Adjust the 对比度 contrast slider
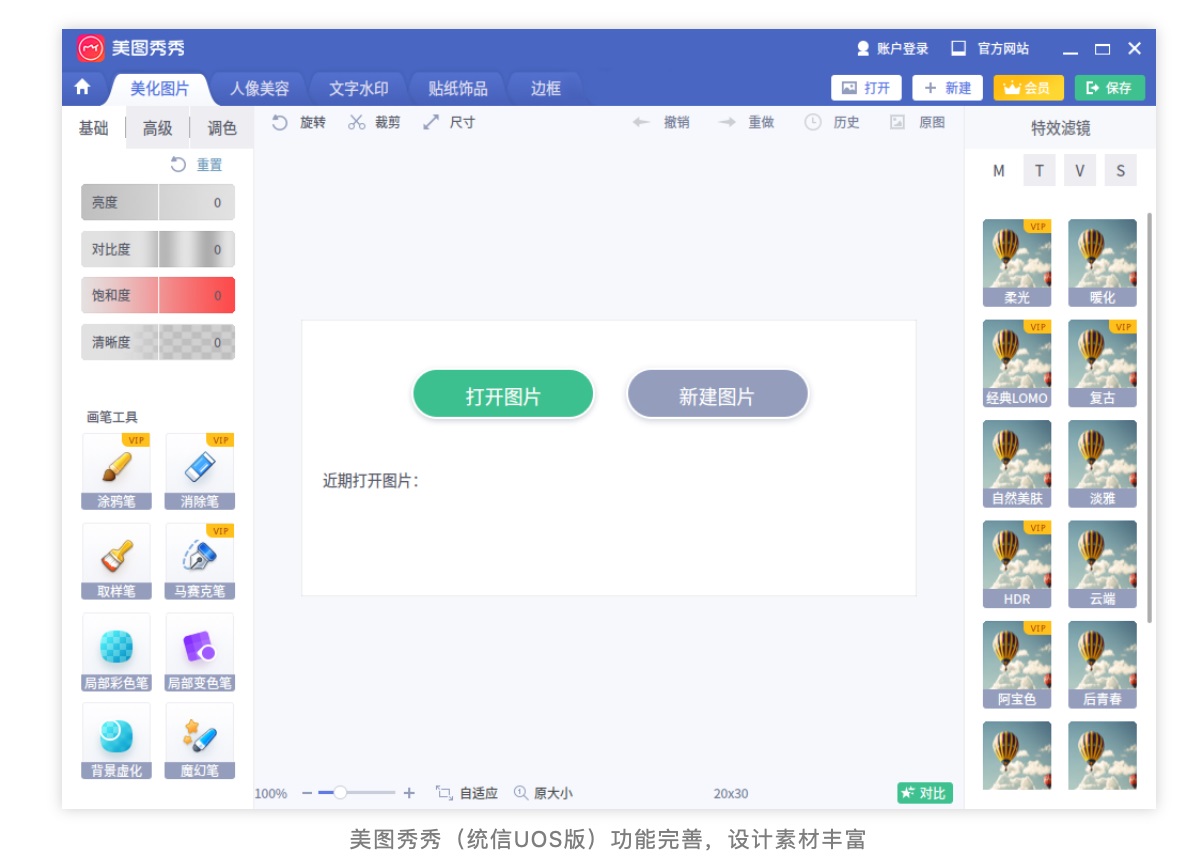The height and width of the screenshot is (868, 1194). coord(158,249)
